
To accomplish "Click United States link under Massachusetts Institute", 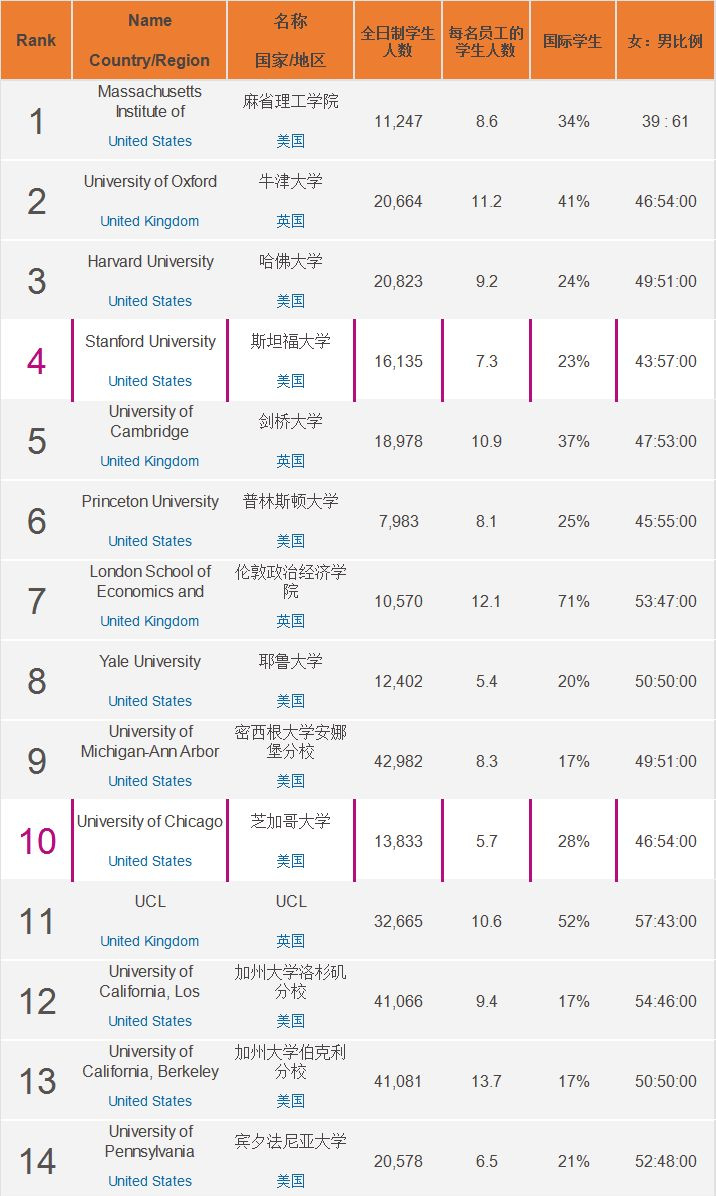I will 150,141.
